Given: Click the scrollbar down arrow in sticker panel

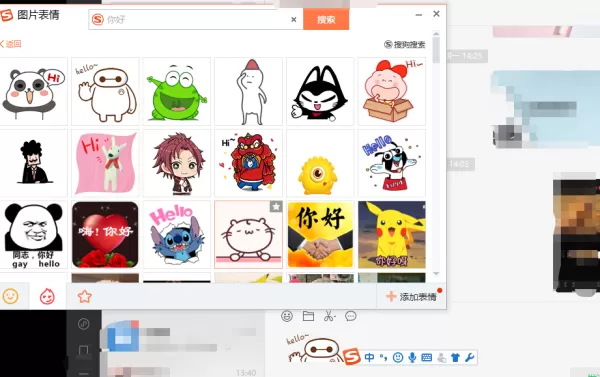Looking at the screenshot, I should click(436, 274).
